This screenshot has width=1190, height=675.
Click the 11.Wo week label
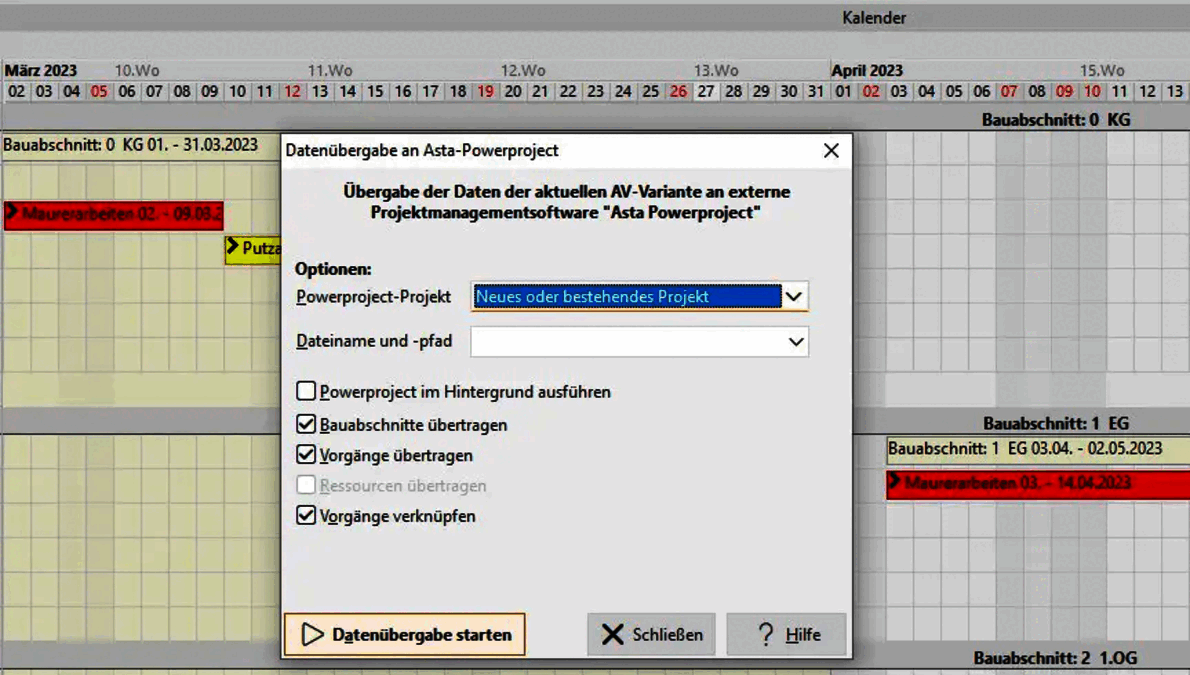click(330, 71)
